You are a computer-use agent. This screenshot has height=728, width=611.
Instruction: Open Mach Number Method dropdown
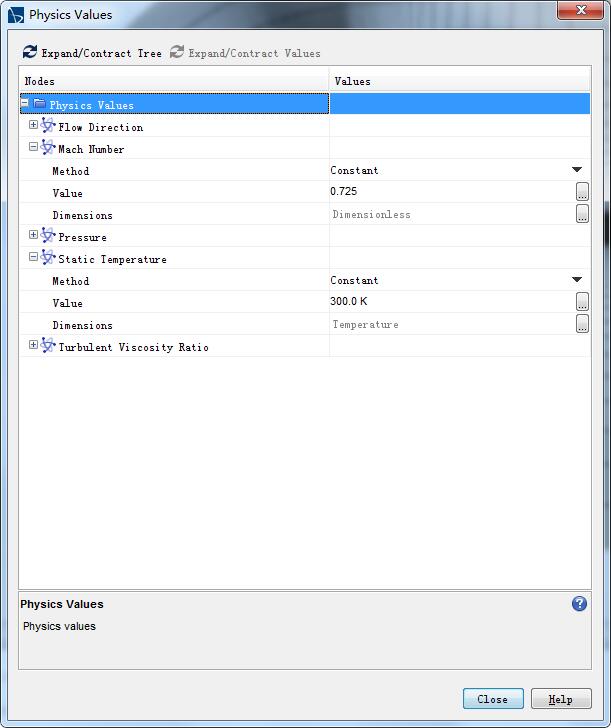[x=577, y=171]
